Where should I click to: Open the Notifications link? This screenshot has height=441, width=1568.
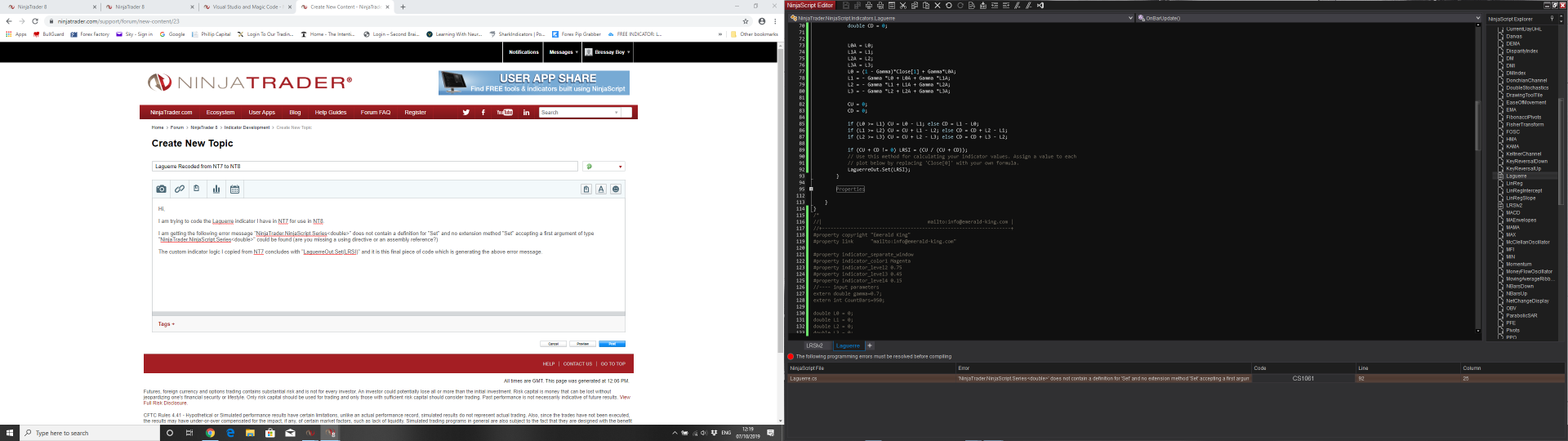[x=523, y=52]
